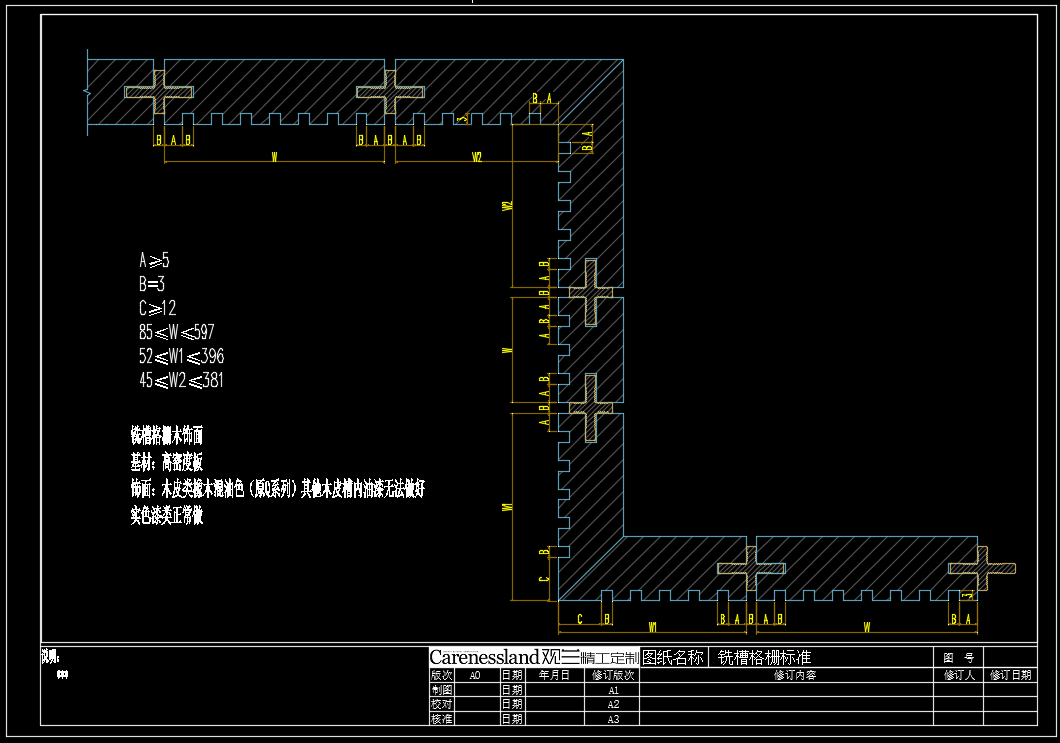This screenshot has height=743, width=1060.
Task: Click the 说明 label at bottom left
Action: (51, 657)
